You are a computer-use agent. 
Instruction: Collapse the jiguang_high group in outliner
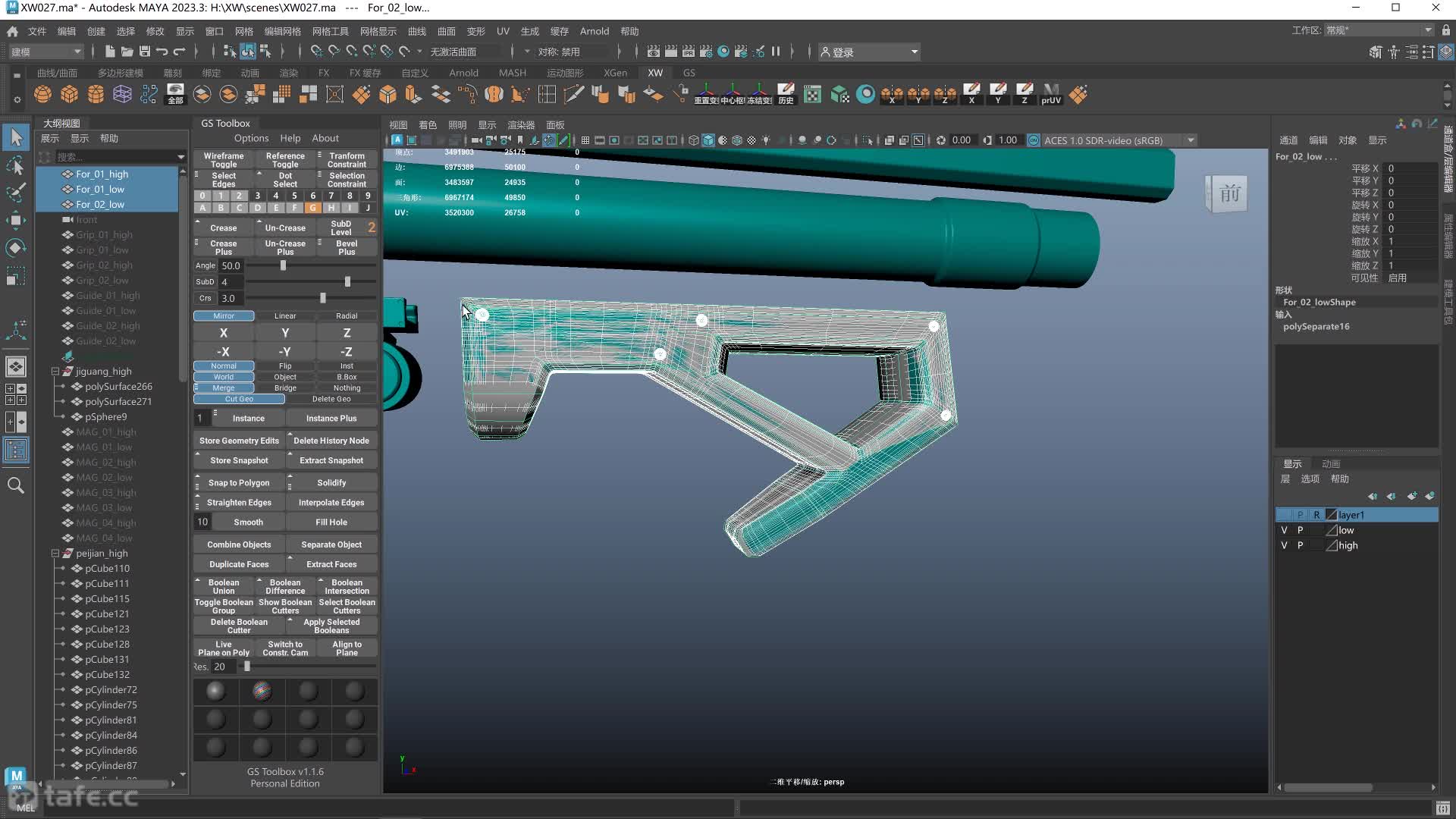(x=55, y=372)
